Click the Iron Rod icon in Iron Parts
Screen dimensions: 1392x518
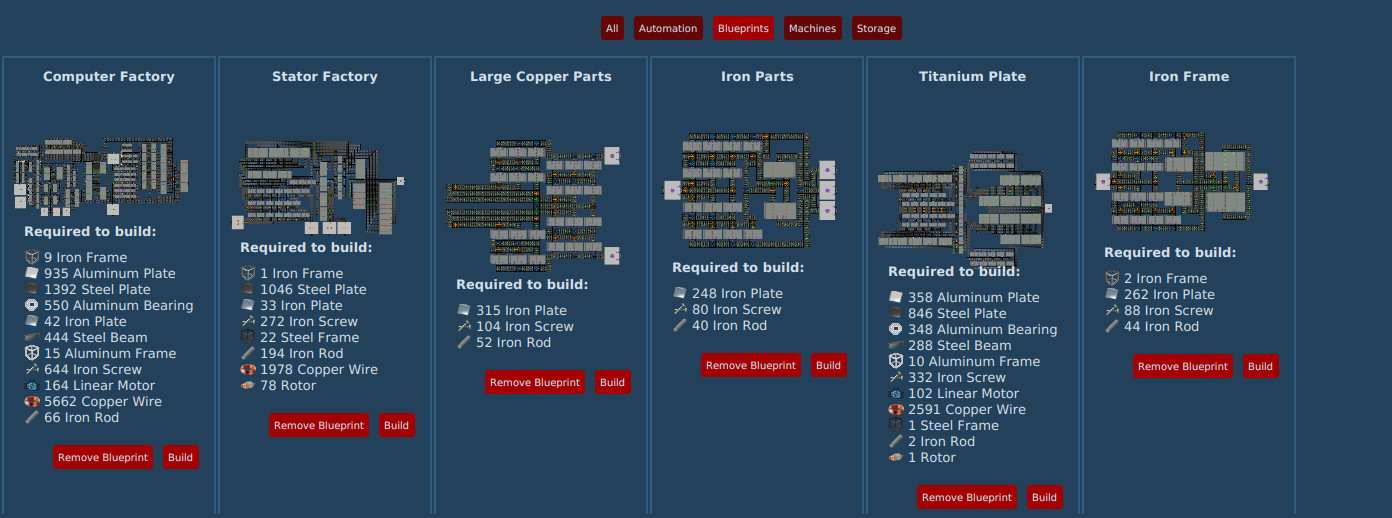680,326
